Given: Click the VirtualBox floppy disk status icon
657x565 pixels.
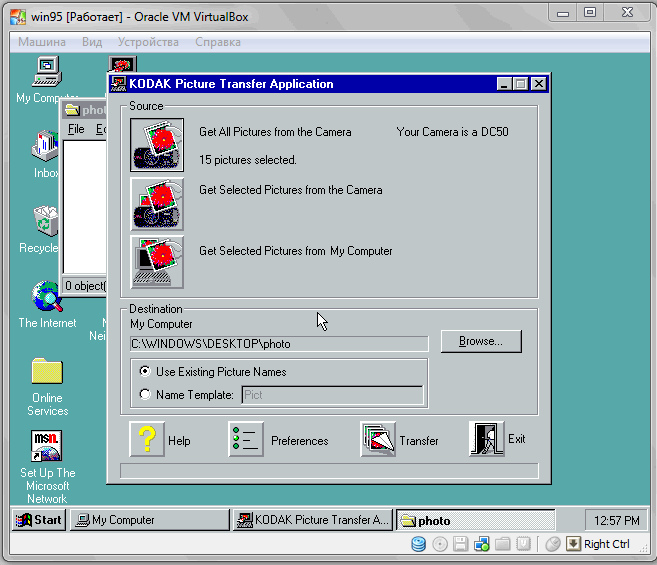Looking at the screenshot, I should [x=460, y=544].
